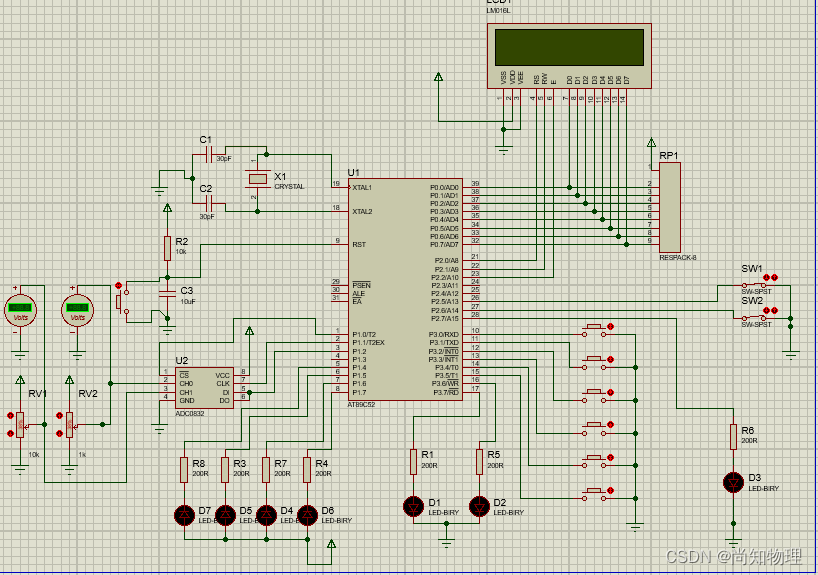Click the ADC0832 part name label
Image resolution: width=818 pixels, height=575 pixels.
click(190, 413)
